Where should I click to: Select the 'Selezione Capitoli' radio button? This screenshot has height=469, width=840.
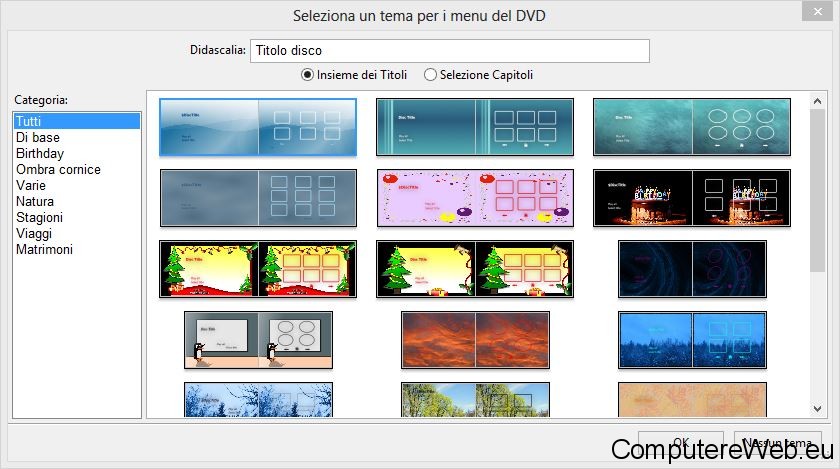point(430,75)
